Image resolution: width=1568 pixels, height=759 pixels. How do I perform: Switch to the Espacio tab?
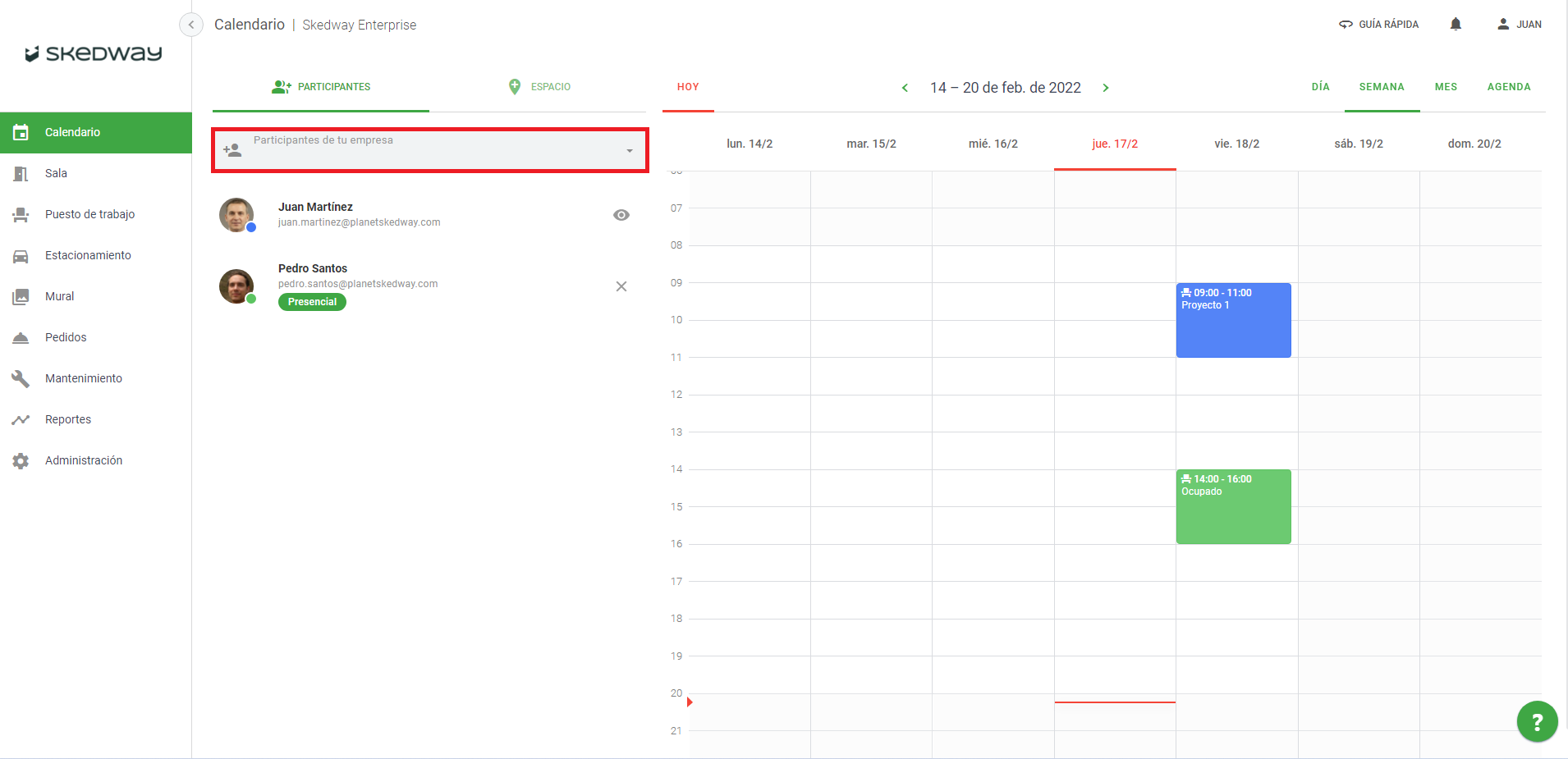[539, 87]
